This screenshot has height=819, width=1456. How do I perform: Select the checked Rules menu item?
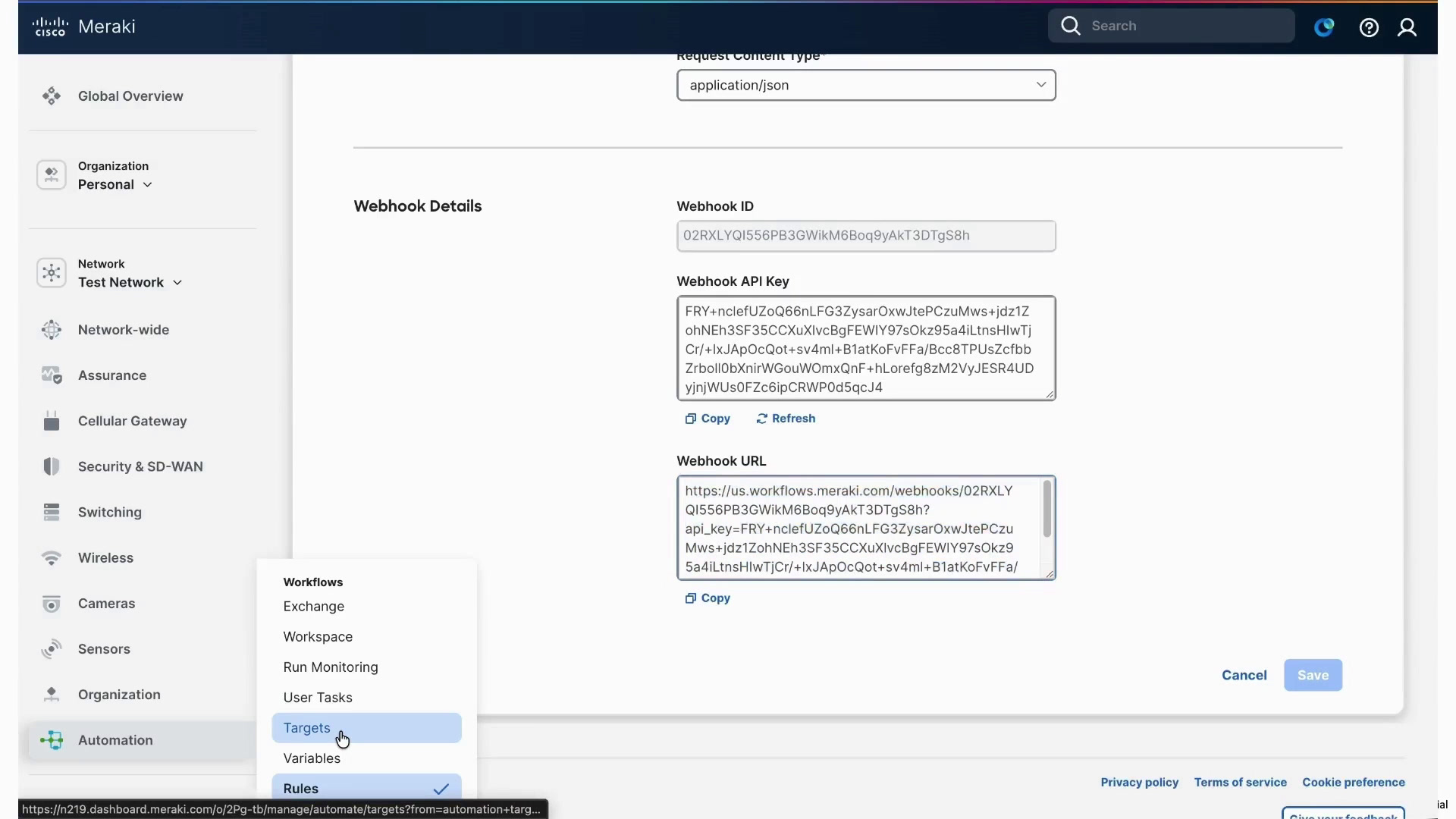tap(366, 787)
